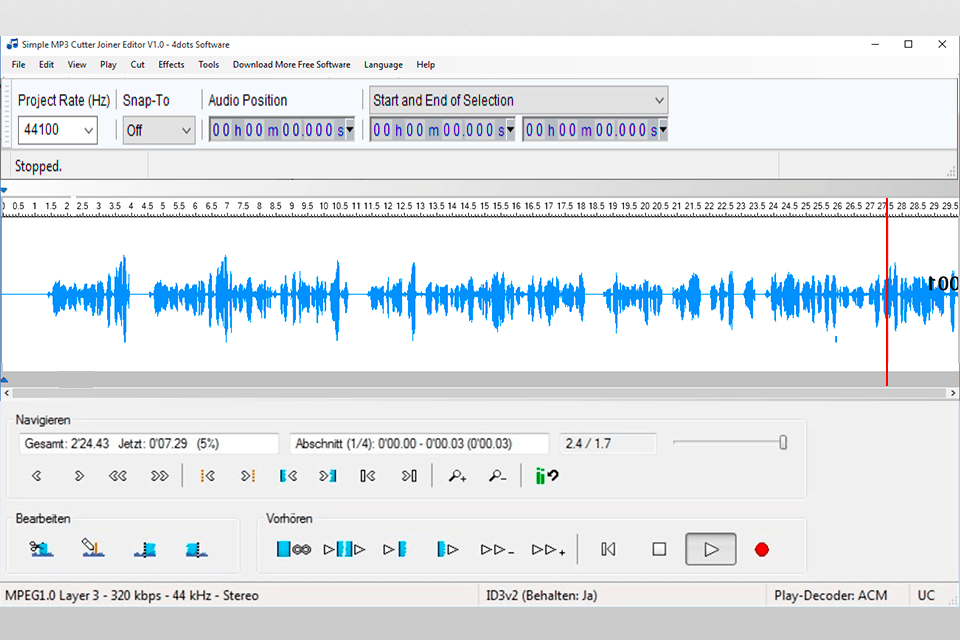
Task: Click the scissors cut icon in Bearbeiten
Action: tap(41, 548)
